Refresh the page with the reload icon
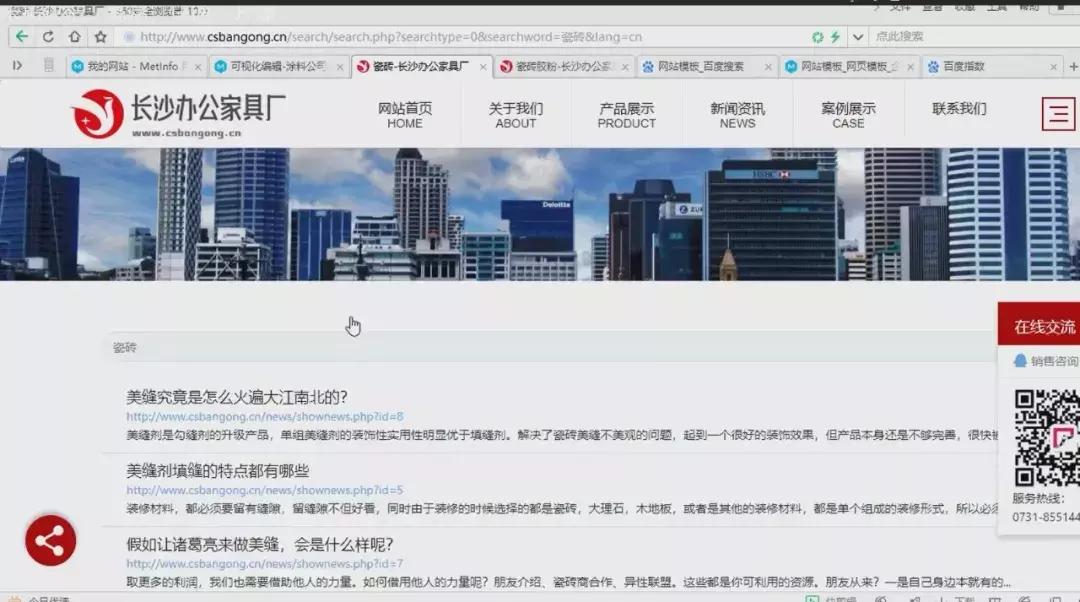 (48, 35)
